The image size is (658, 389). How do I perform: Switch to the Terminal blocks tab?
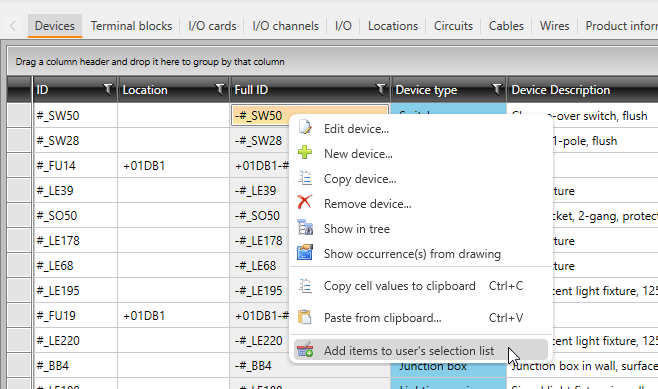[131, 26]
